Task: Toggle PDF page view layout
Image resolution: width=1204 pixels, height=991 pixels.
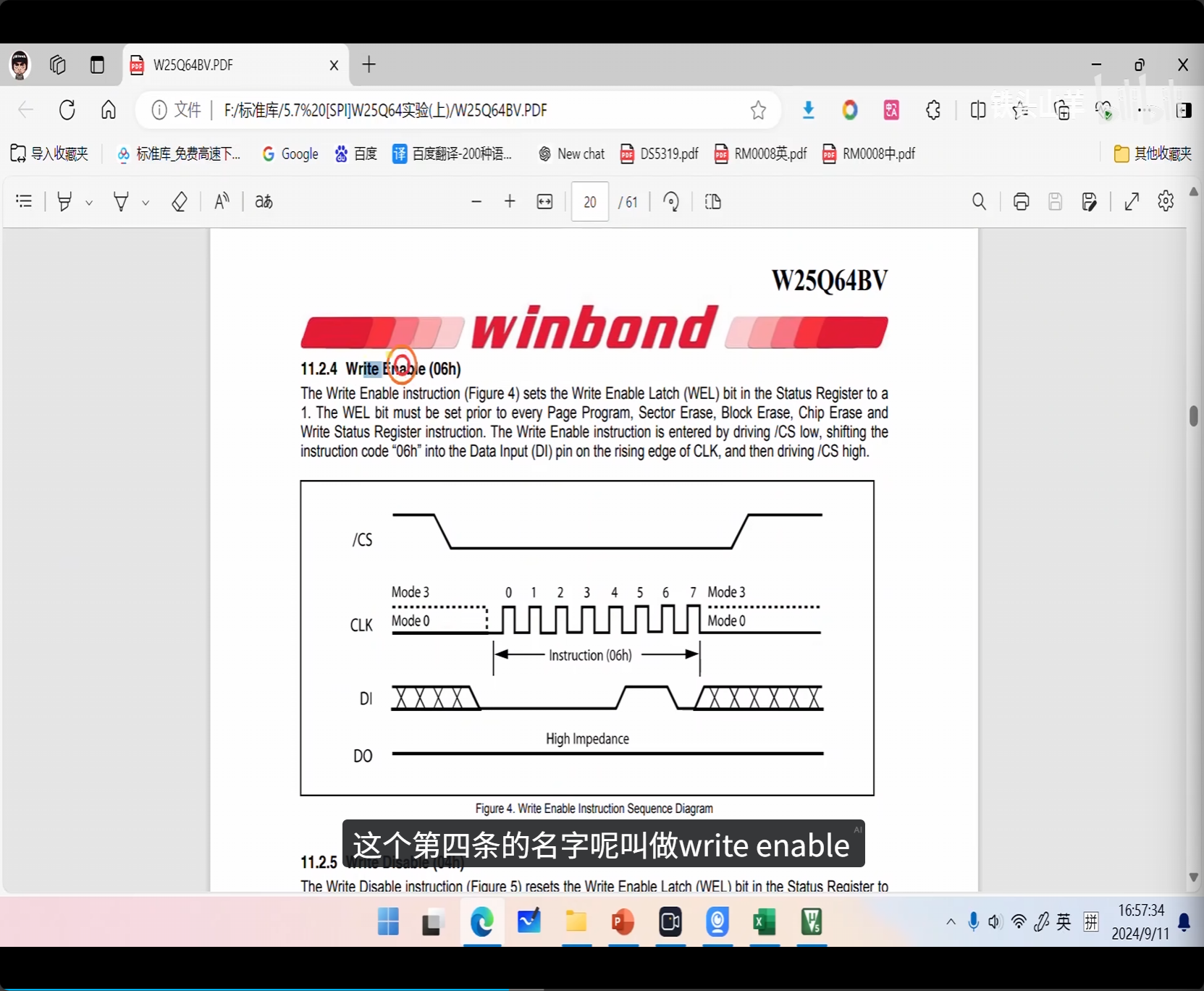Action: coord(713,201)
